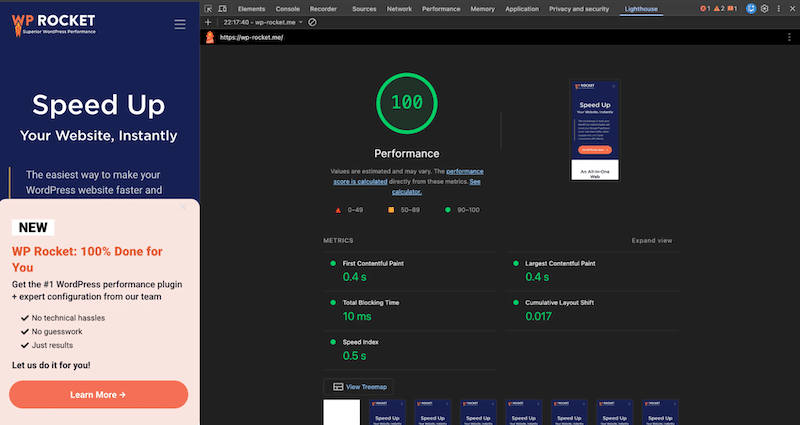Click the 100 performance score gauge
800x425 pixels.
(407, 103)
